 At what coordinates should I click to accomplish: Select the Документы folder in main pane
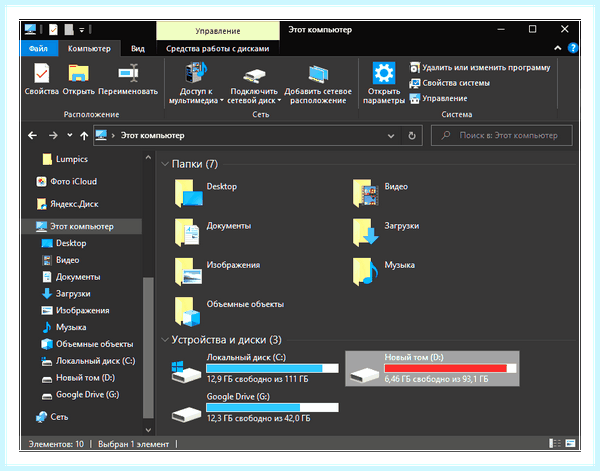pos(213,233)
